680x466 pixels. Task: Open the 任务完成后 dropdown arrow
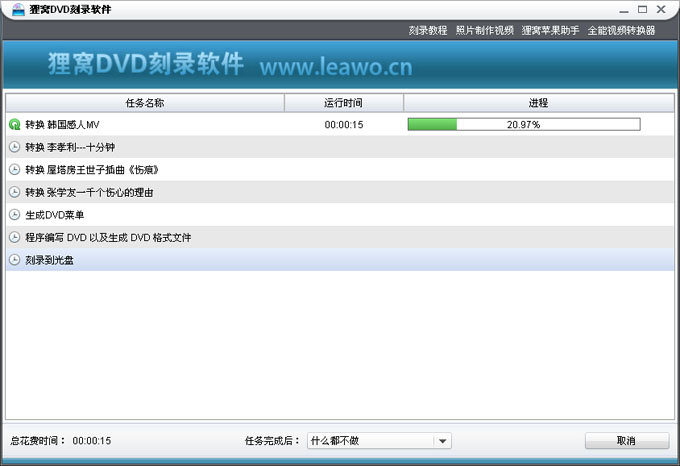pyautogui.click(x=442, y=441)
